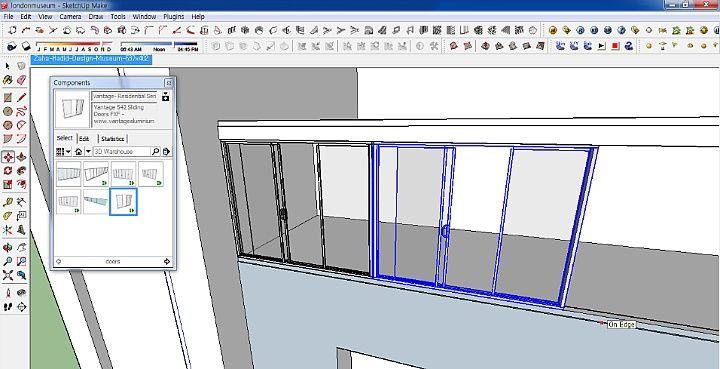The width and height of the screenshot is (720, 369).
Task: Pick the Section Plane tool
Action: coord(21,307)
